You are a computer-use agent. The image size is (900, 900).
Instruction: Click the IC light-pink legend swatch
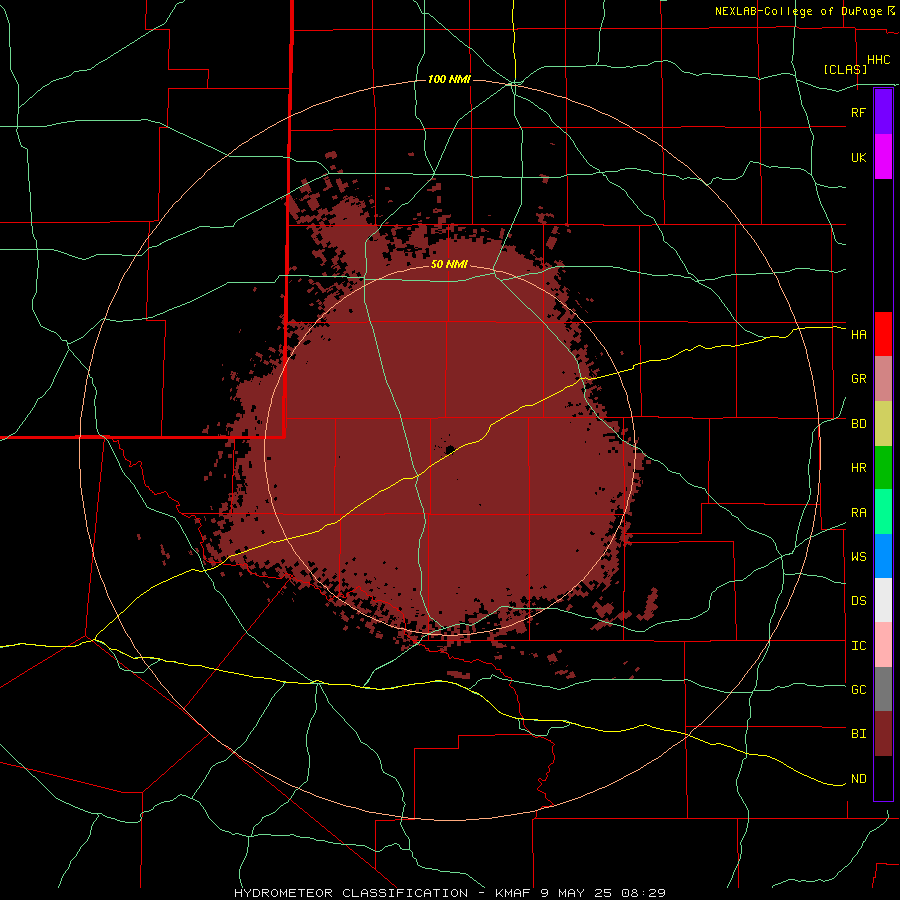tap(883, 645)
